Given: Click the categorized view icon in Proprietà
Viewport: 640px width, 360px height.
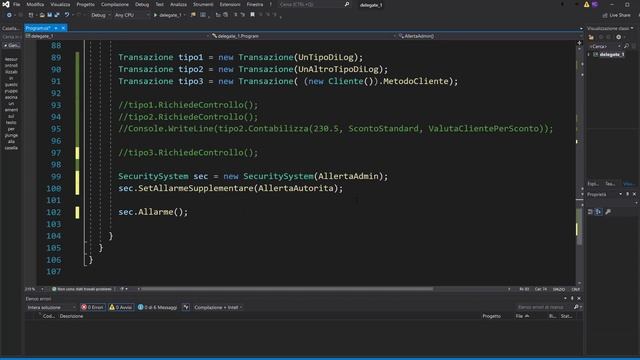Looking at the screenshot, I should click(590, 212).
